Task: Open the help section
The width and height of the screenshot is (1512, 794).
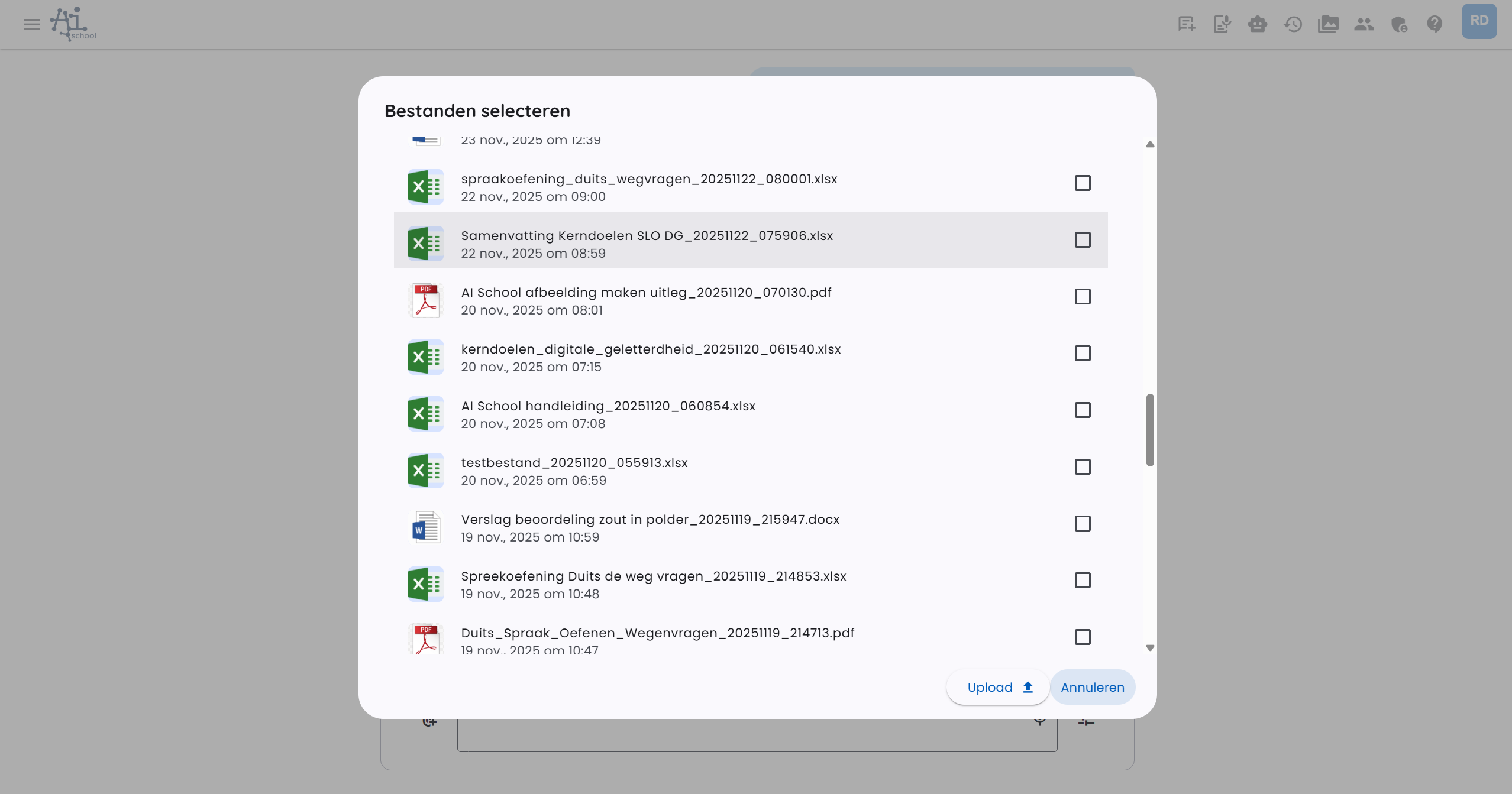Action: [x=1435, y=24]
